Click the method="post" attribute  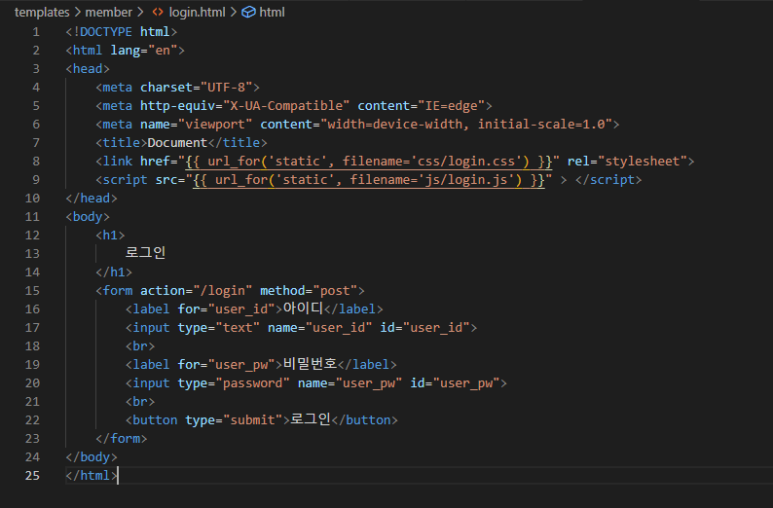coord(309,291)
